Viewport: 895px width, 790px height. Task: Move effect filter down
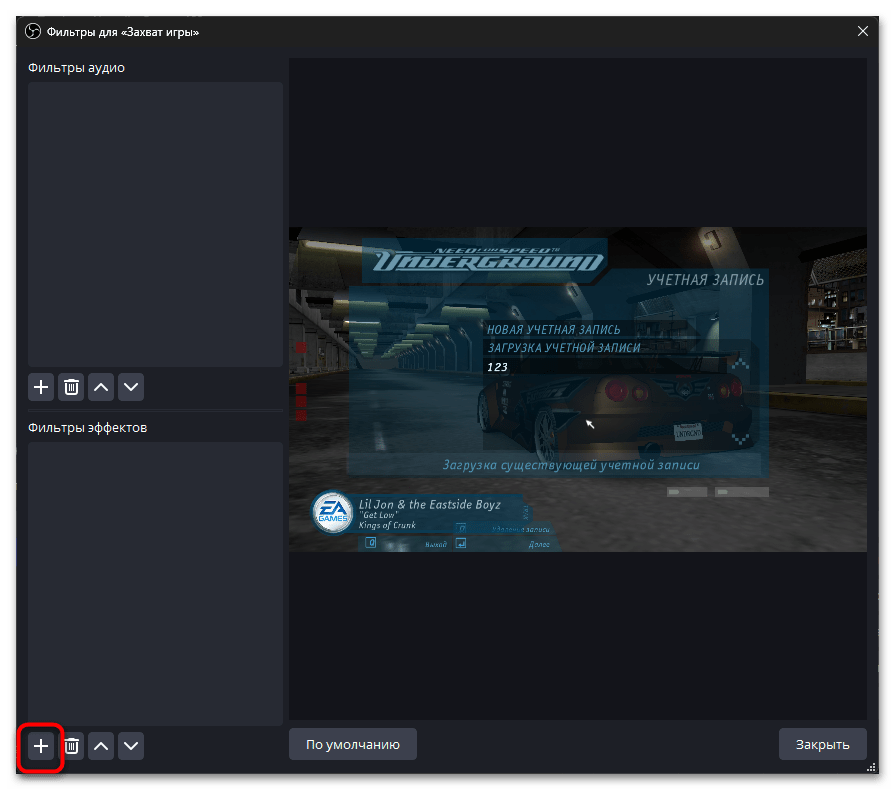point(131,746)
